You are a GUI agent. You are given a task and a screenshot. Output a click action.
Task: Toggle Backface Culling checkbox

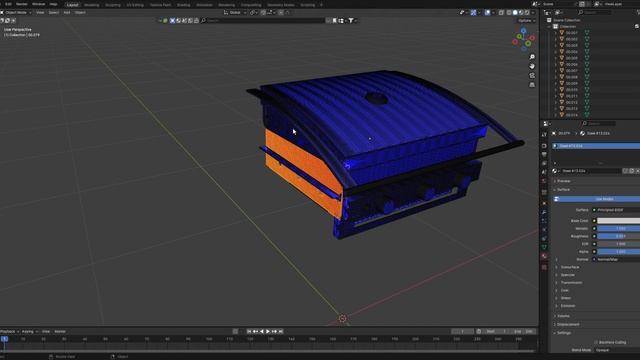click(596, 342)
